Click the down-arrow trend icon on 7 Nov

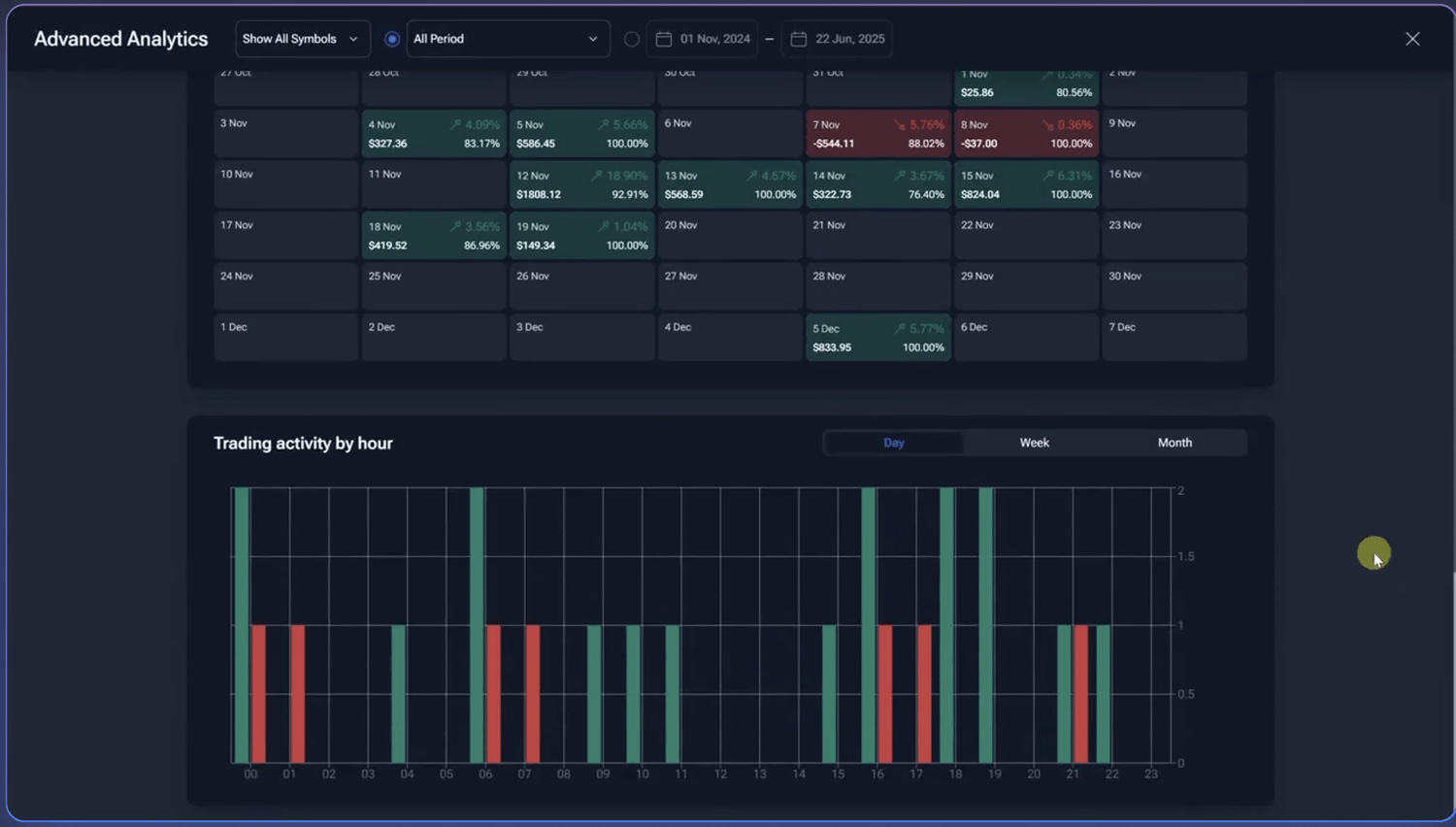pyautogui.click(x=900, y=125)
